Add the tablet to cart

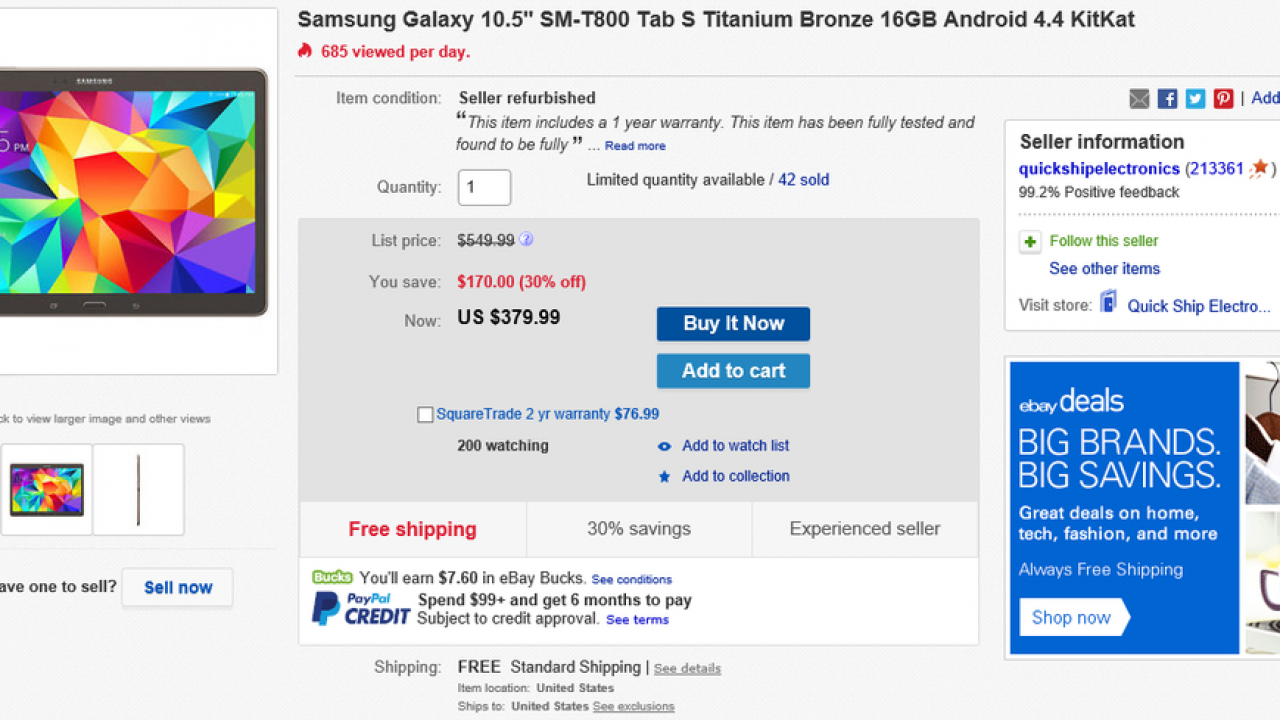click(x=733, y=371)
